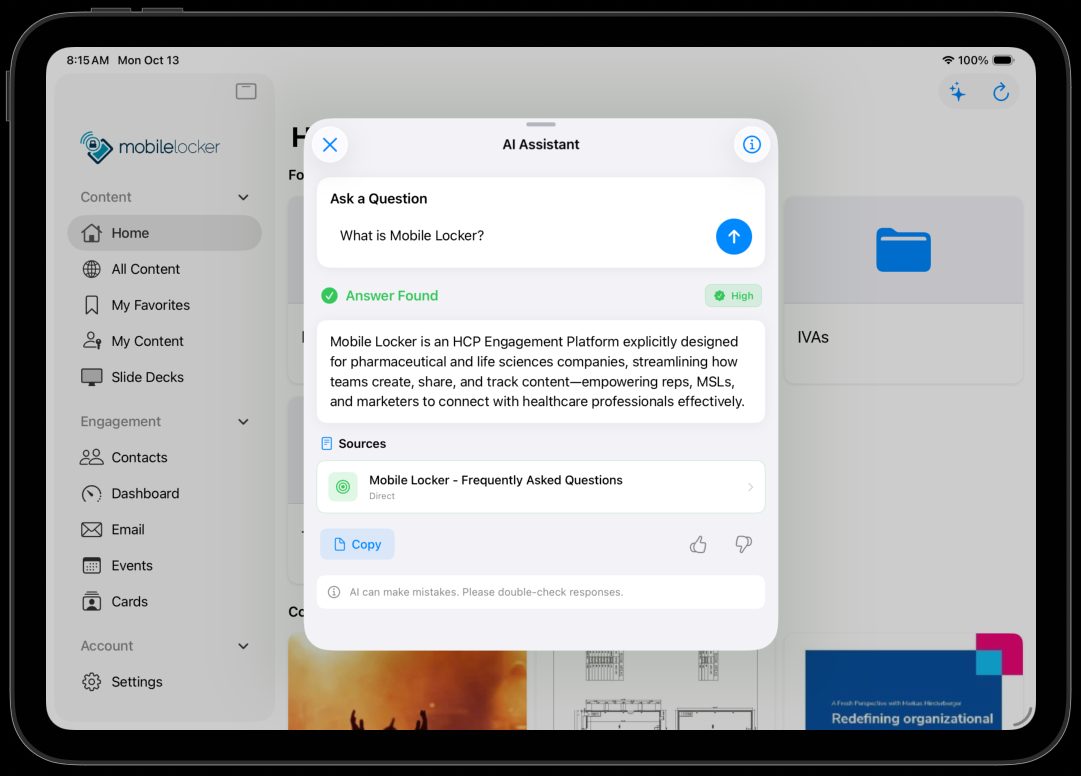Collapse the Content section
The image size is (1081, 776).
[x=243, y=198]
